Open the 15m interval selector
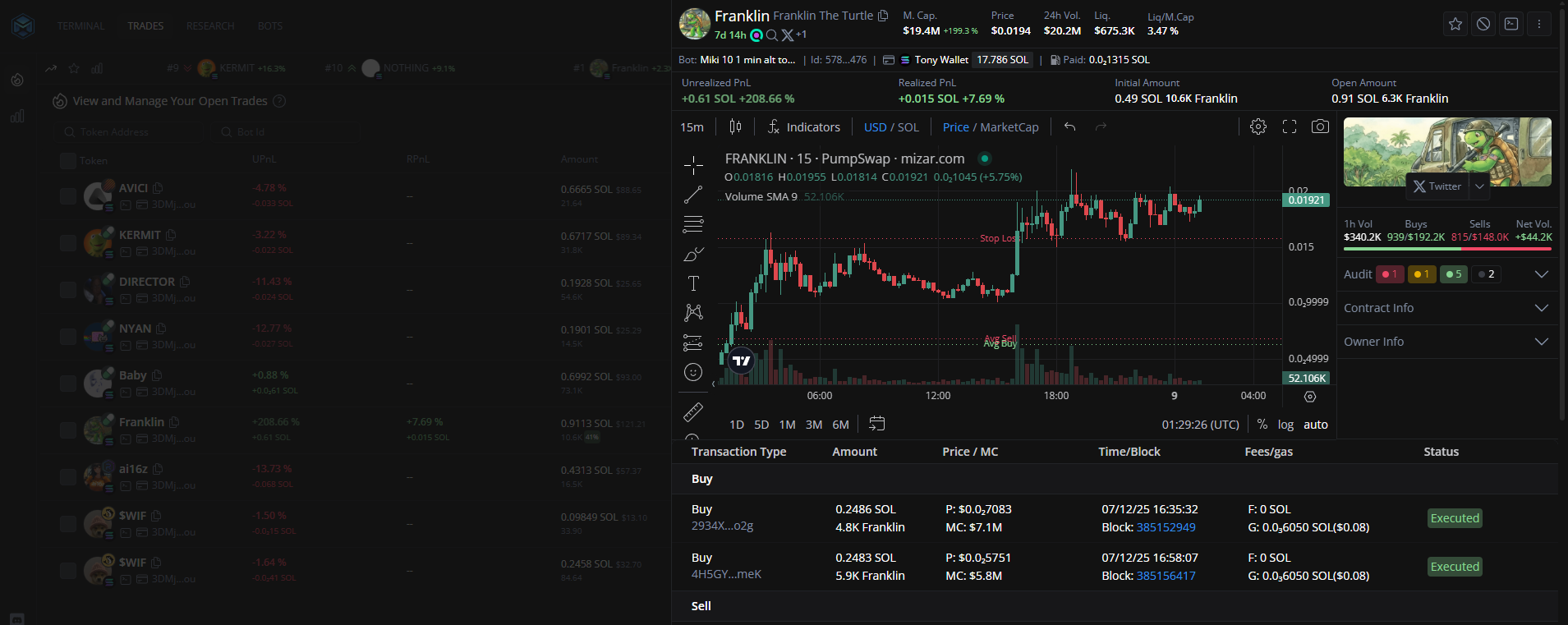Image resolution: width=1568 pixels, height=625 pixels. coord(692,127)
